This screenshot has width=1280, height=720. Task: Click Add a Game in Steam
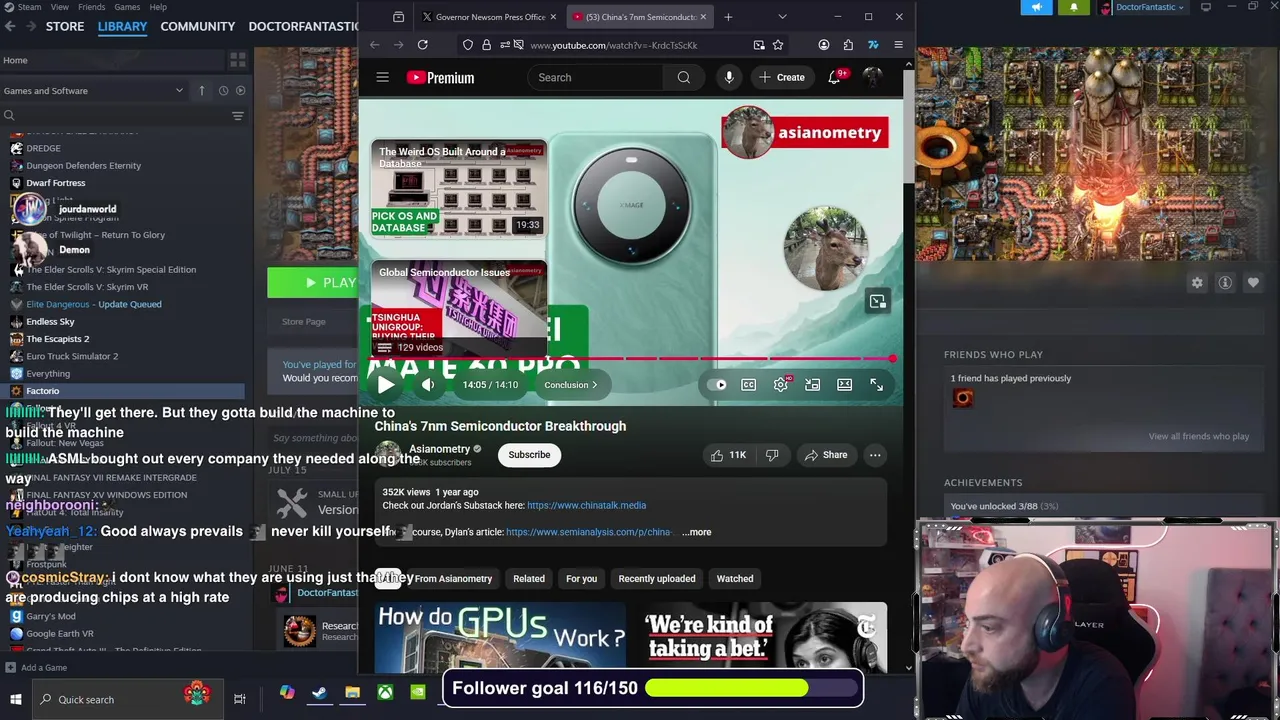36,668
